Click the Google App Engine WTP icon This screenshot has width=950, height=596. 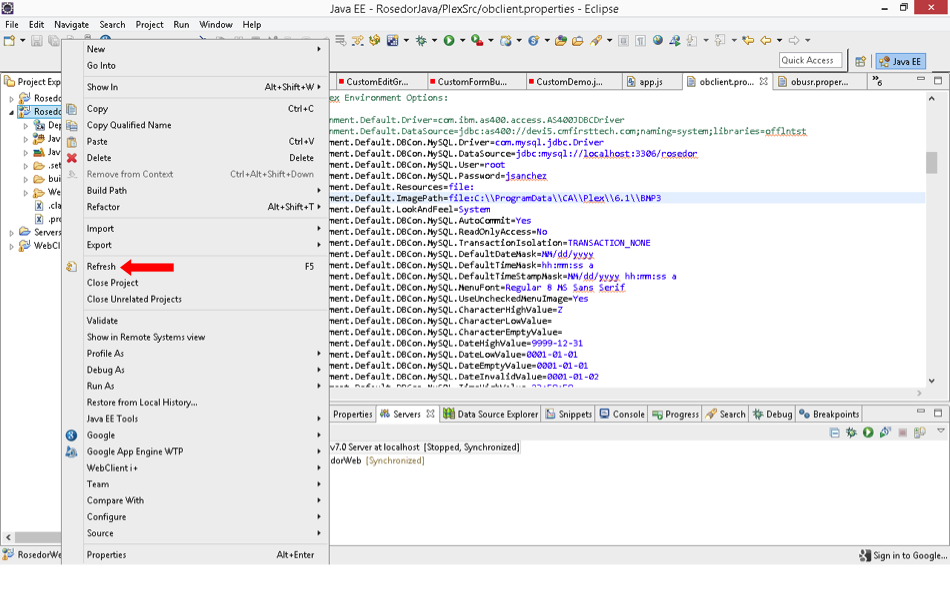(x=71, y=452)
